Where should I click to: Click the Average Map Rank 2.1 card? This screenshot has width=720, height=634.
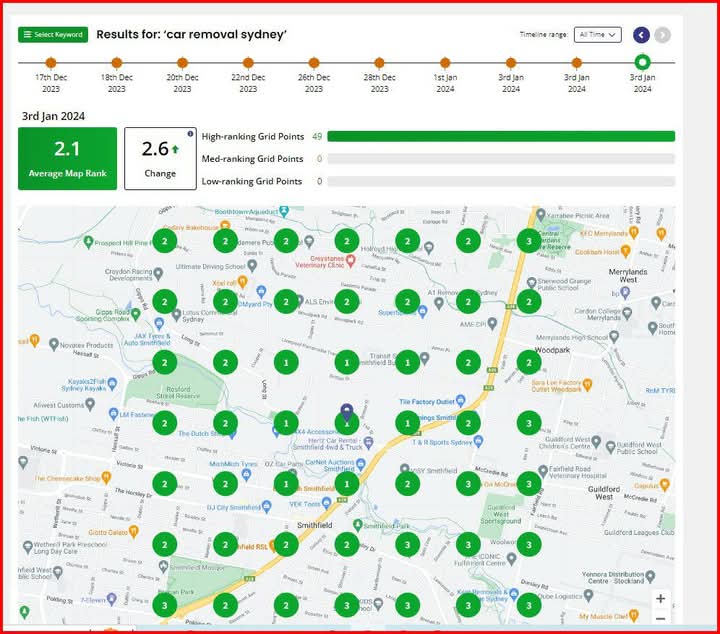tap(67, 158)
